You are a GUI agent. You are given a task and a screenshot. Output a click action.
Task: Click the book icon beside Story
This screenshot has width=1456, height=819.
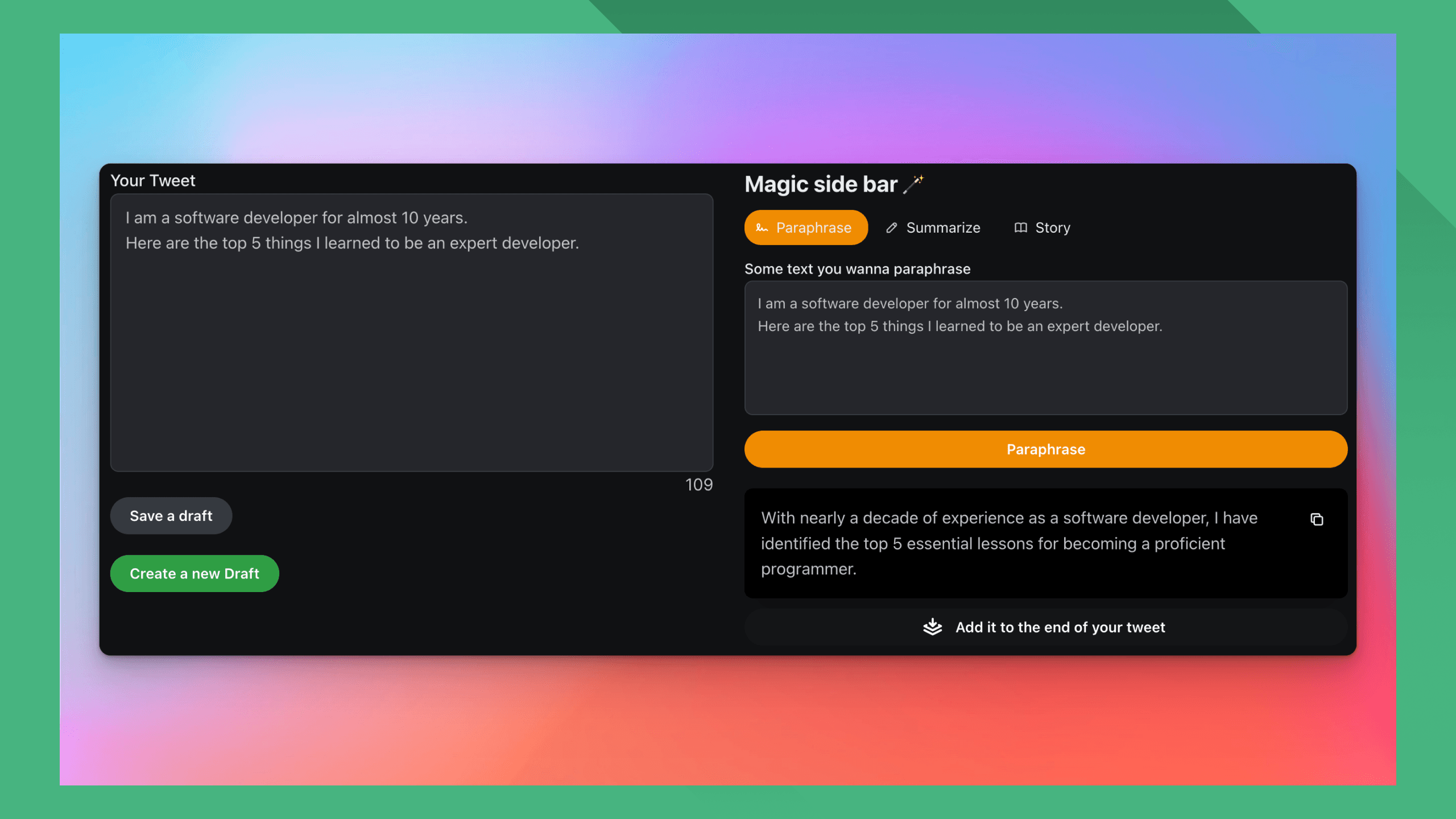(1020, 228)
